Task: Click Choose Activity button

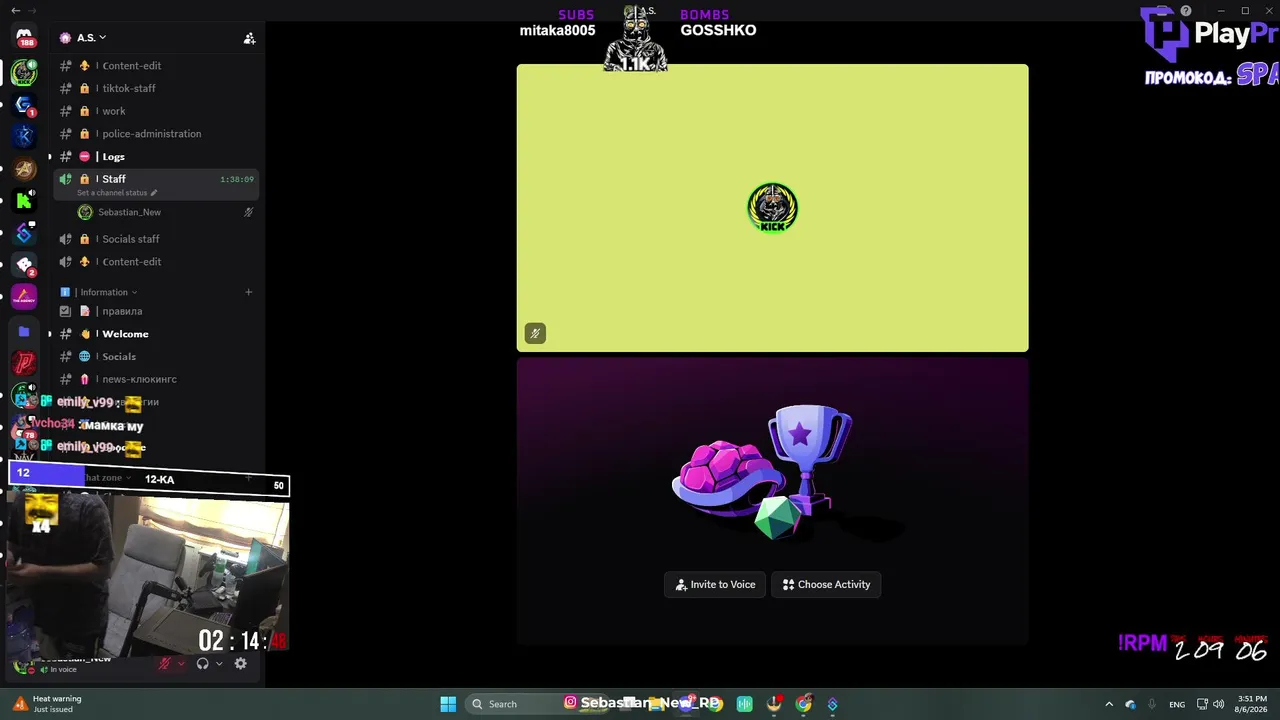Action: coord(826,585)
